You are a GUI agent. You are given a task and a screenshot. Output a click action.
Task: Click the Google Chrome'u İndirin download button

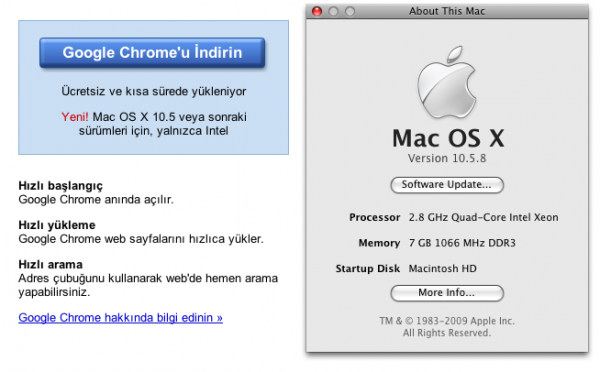(152, 53)
